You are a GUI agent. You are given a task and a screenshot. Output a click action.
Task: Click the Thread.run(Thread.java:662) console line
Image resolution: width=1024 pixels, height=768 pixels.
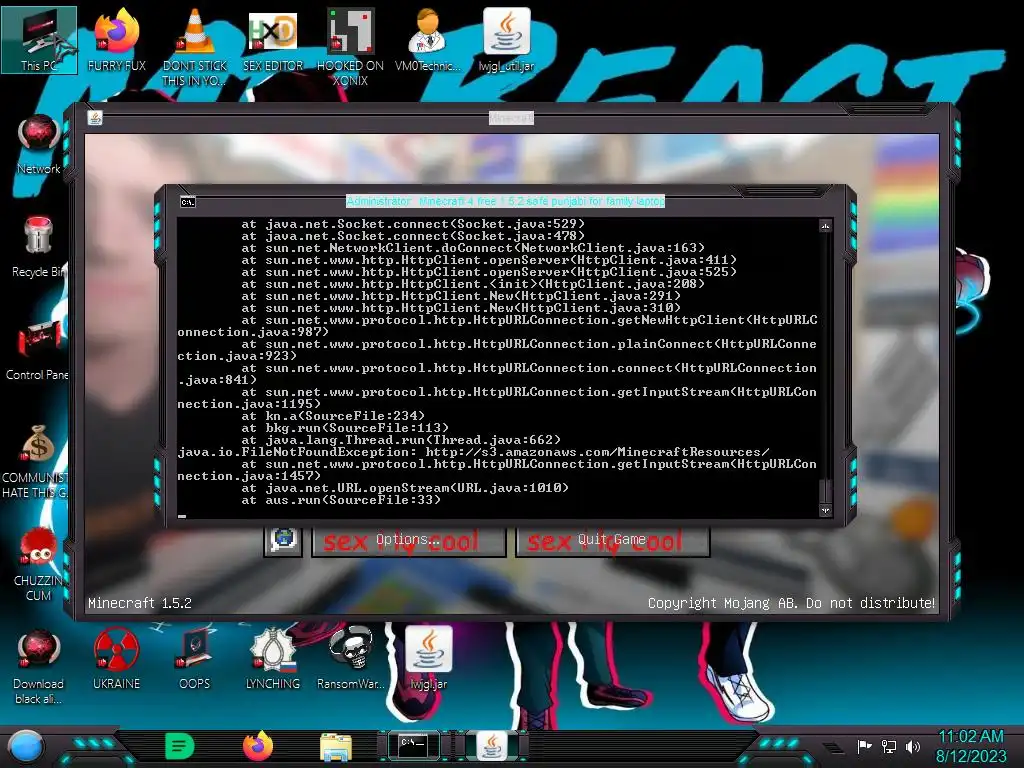click(401, 440)
